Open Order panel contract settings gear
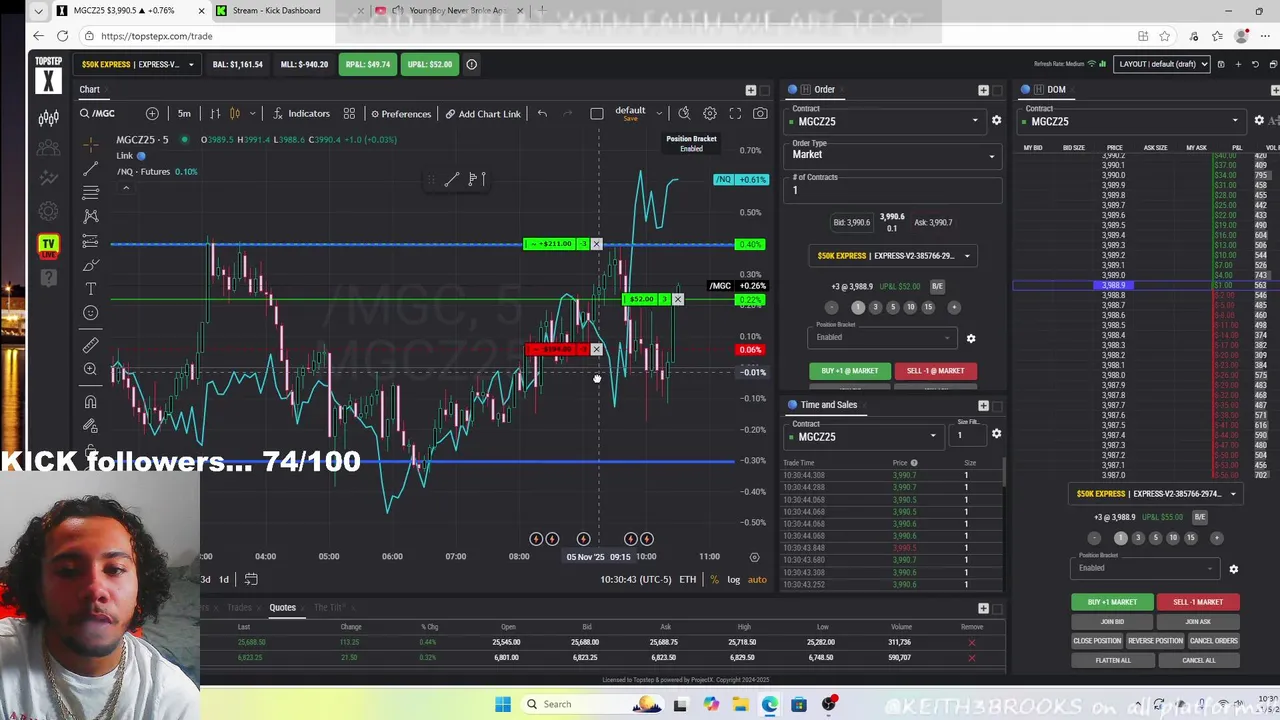Image resolution: width=1280 pixels, height=720 pixels. click(996, 121)
